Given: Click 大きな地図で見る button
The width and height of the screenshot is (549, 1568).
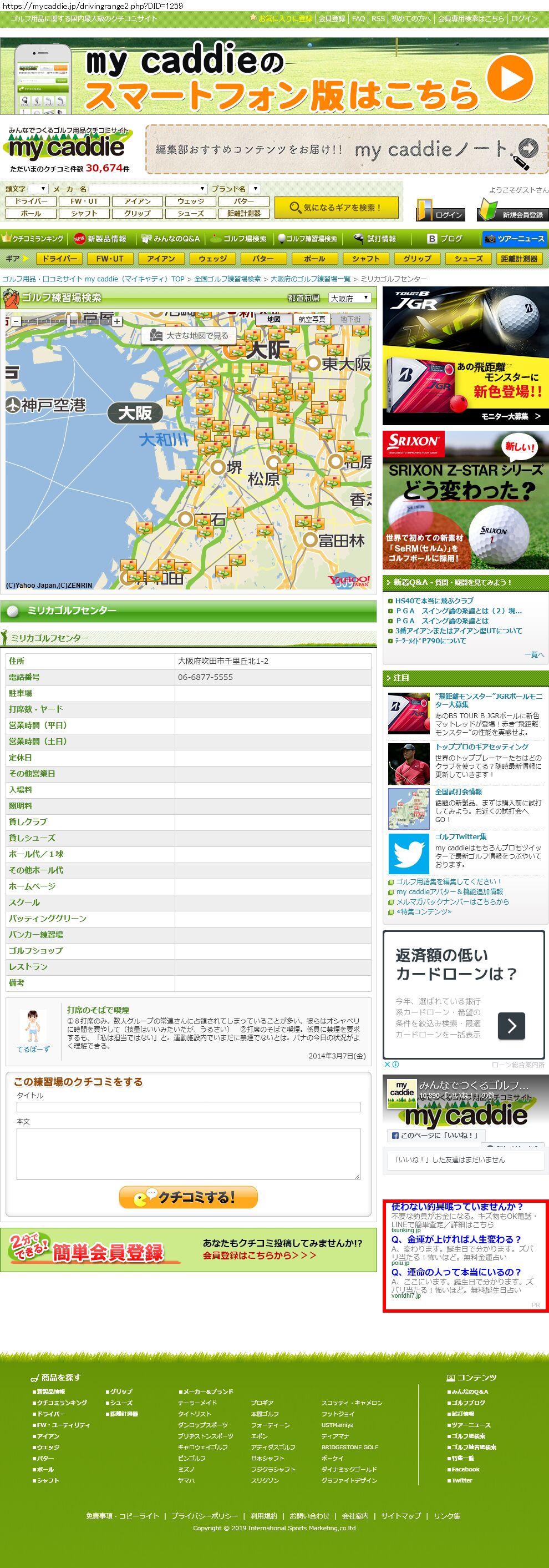Looking at the screenshot, I should click(190, 335).
